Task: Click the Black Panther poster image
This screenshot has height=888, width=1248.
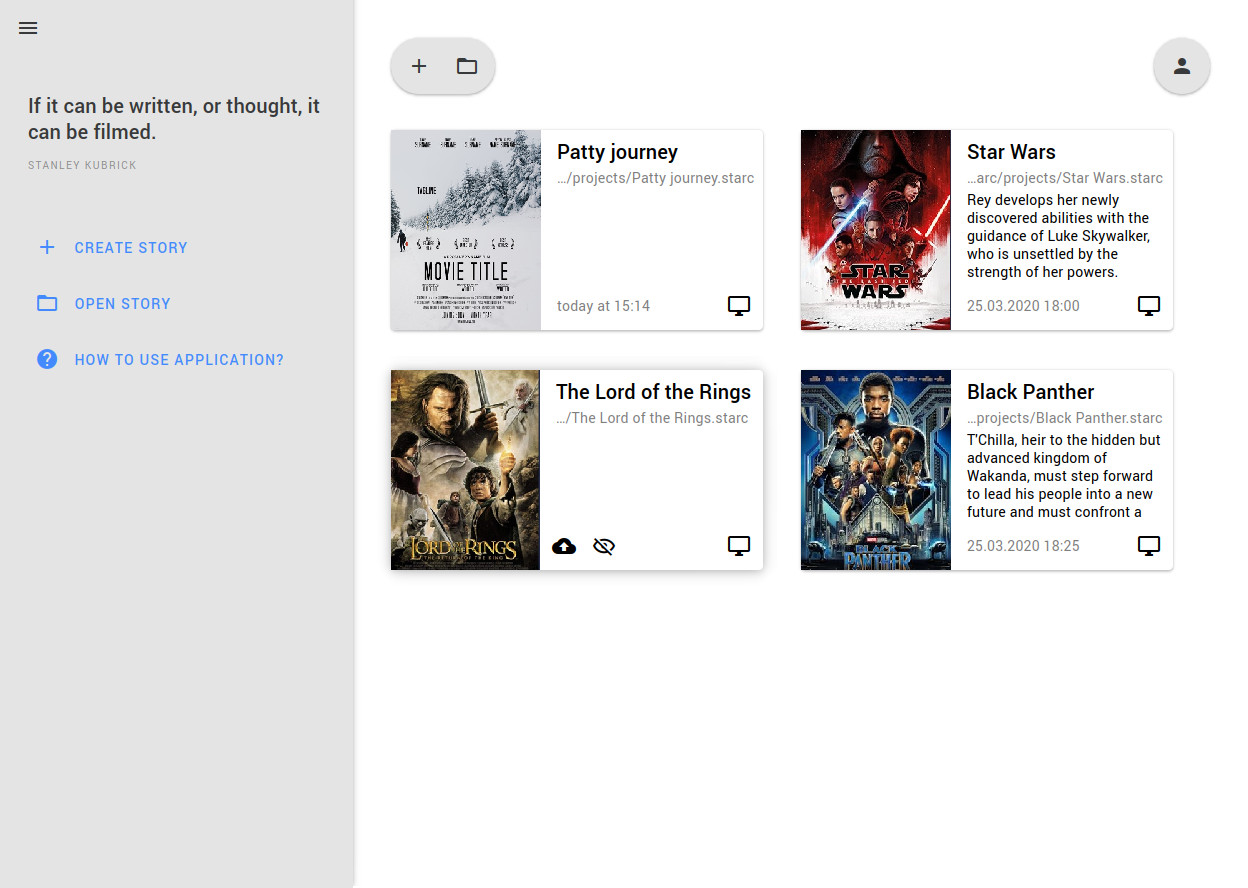Action: pyautogui.click(x=875, y=470)
